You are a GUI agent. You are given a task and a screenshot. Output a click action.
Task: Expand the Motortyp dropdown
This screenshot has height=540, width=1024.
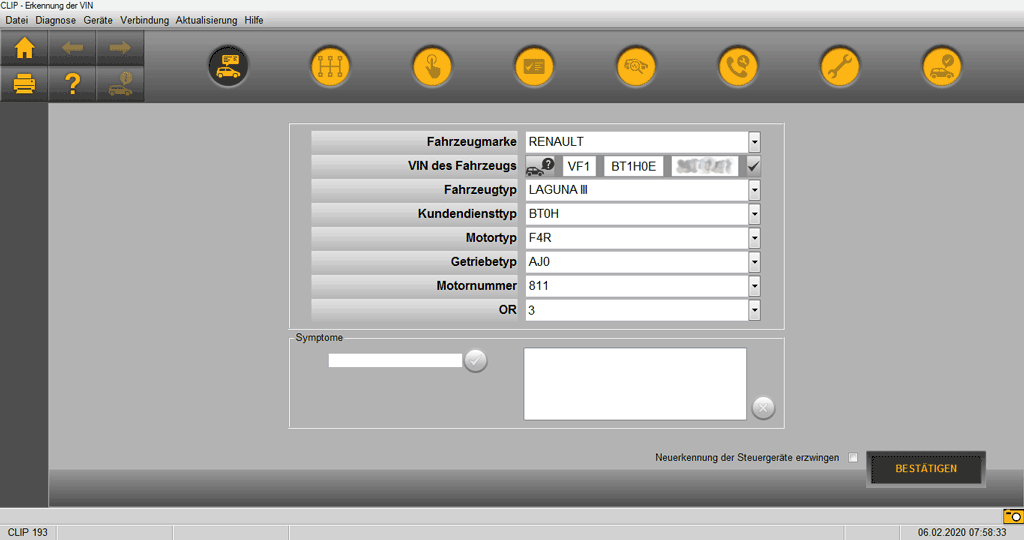[755, 238]
